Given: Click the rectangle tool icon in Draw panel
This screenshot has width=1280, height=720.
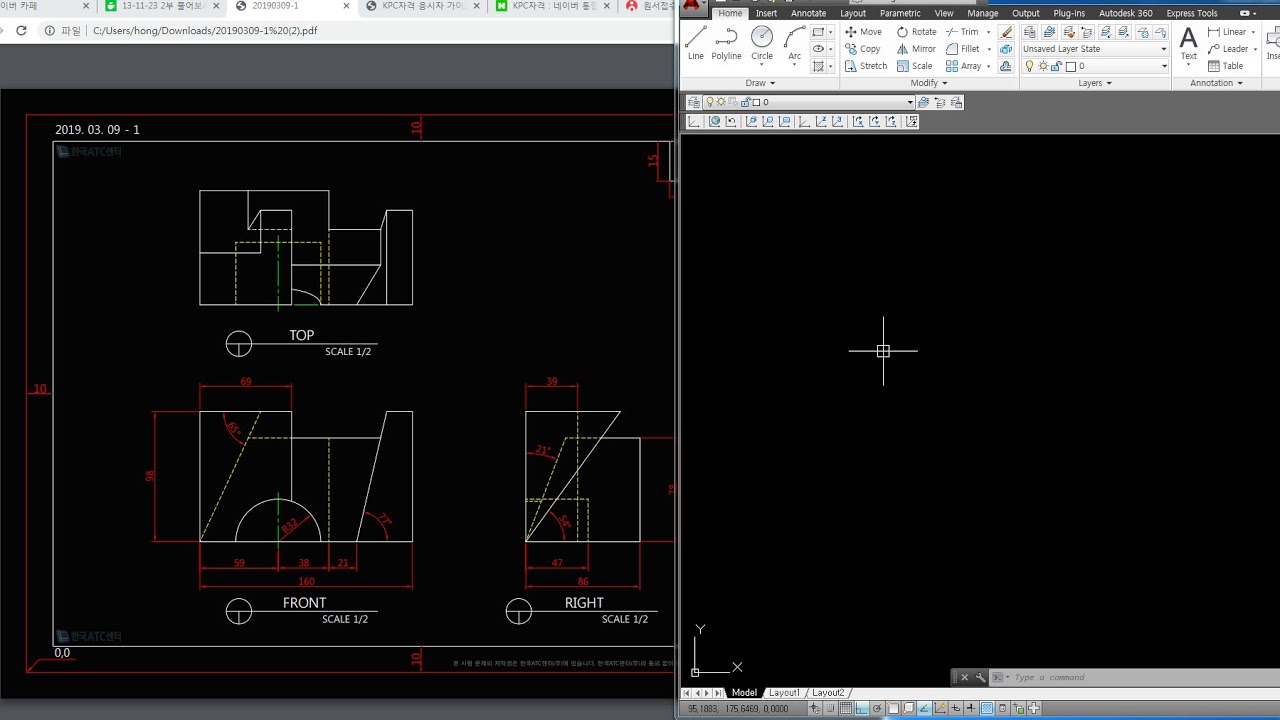Looking at the screenshot, I should 818,32.
